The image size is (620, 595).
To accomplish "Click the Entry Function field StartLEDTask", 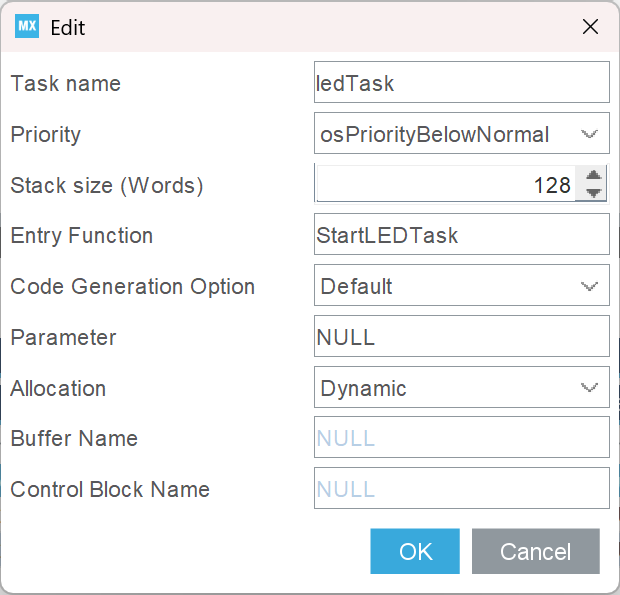I will click(x=461, y=234).
